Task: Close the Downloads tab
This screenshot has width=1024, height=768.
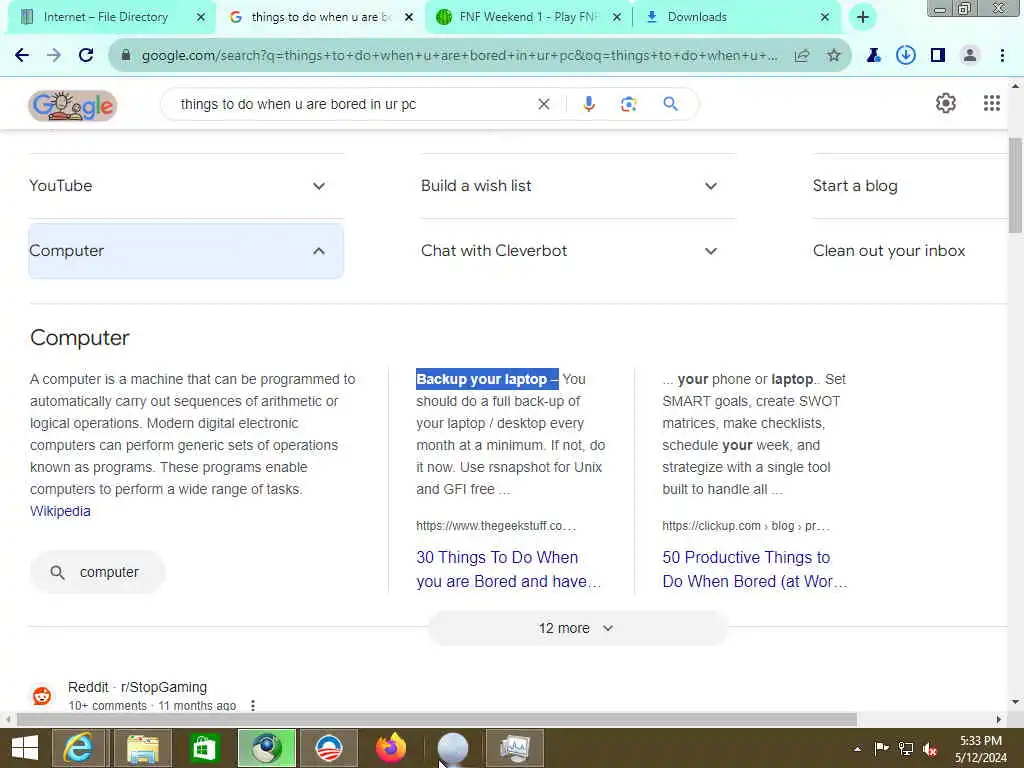Action: point(825,17)
